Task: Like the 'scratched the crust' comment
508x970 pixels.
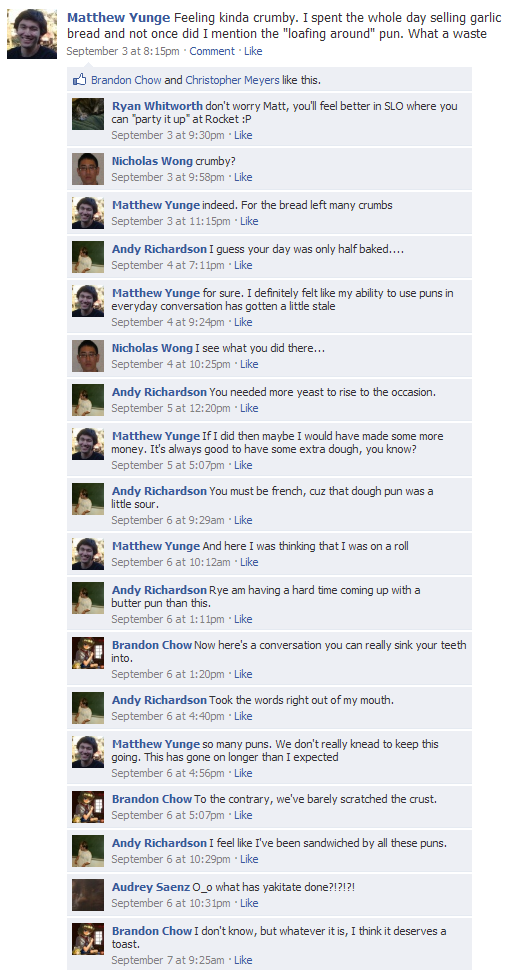Action: [243, 815]
